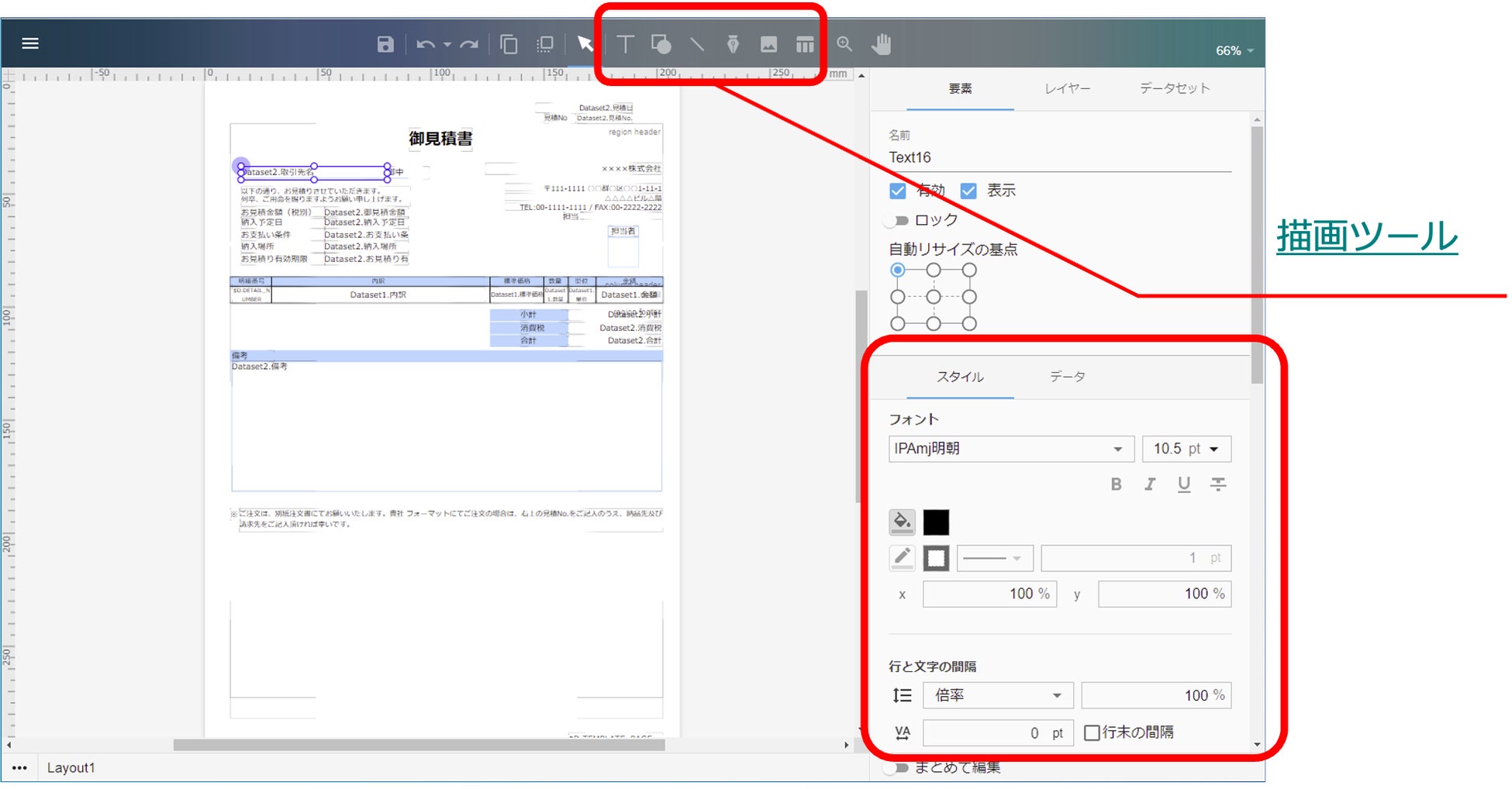Image resolution: width=1512 pixels, height=789 pixels.
Task: Click the save (floppy disk) icon
Action: point(385,44)
